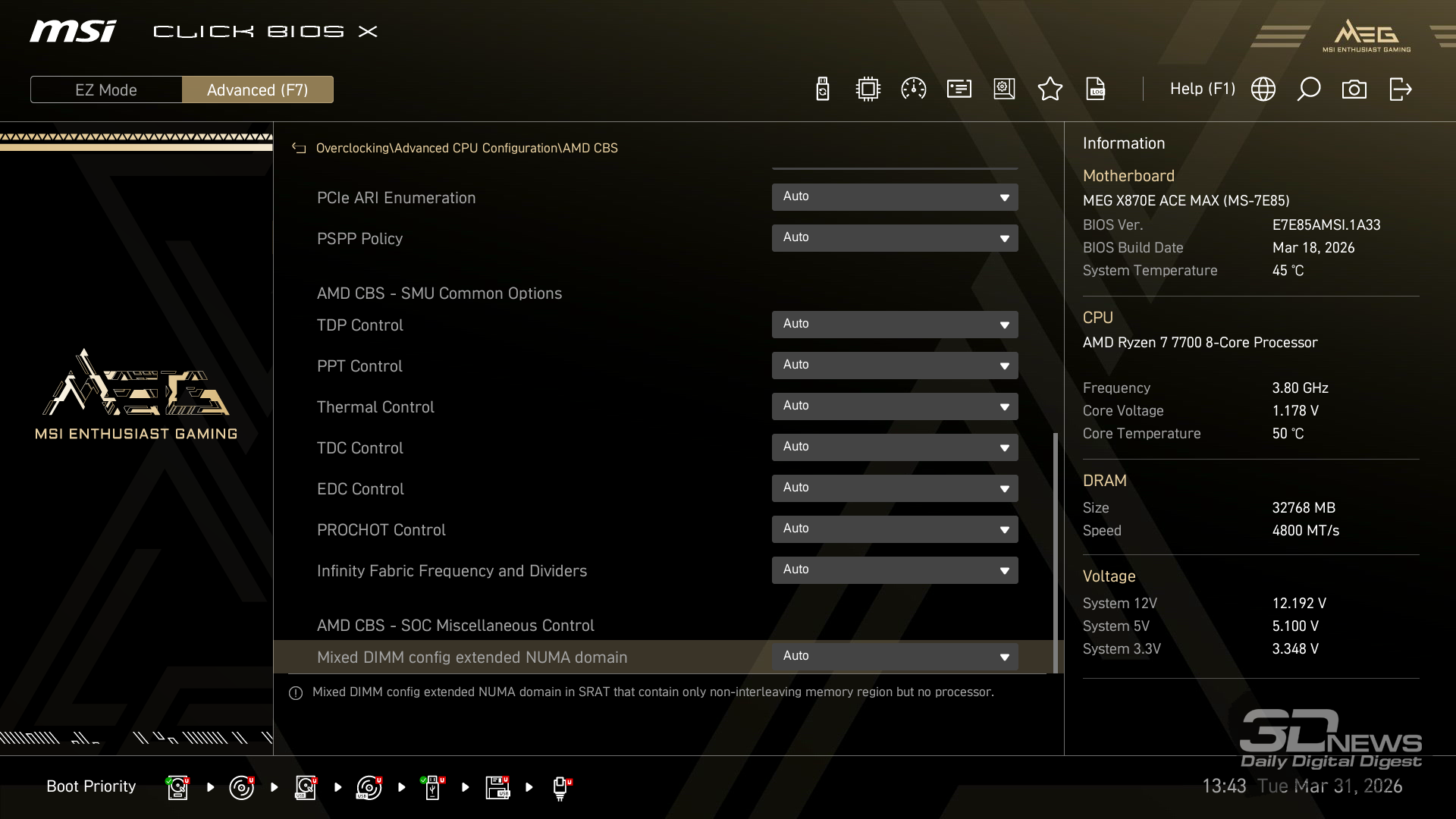Switch to EZ Mode tab
The image size is (1456, 819).
[x=106, y=89]
